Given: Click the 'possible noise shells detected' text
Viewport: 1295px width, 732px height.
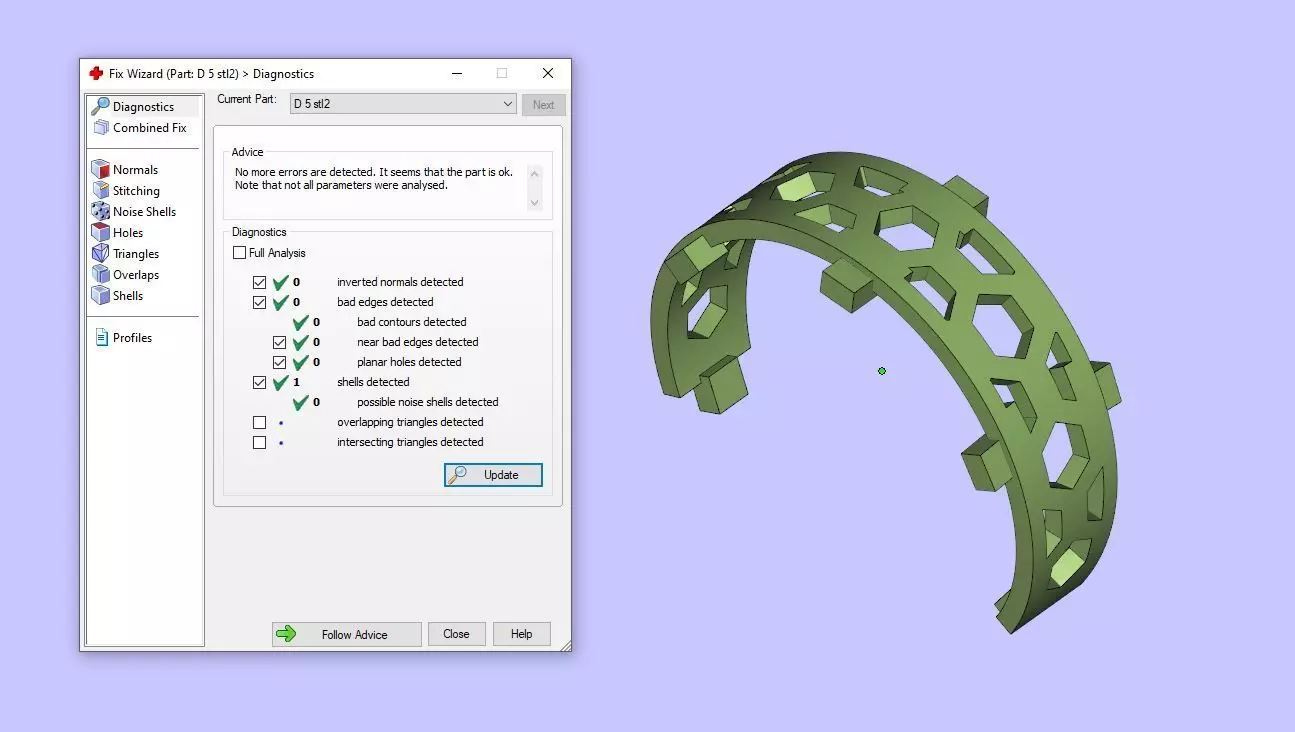Looking at the screenshot, I should (428, 402).
